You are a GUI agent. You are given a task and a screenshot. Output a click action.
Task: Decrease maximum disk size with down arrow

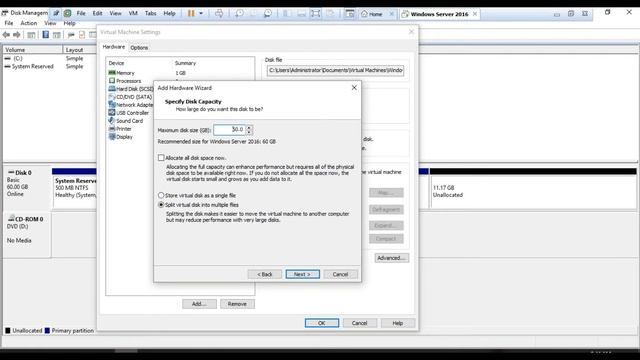[249, 132]
